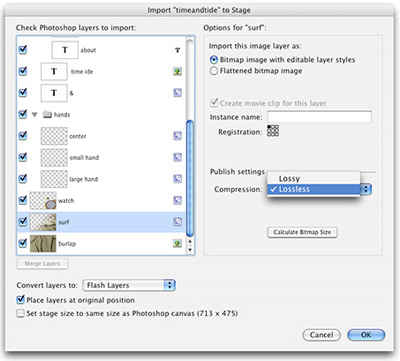Uncheck the about layer checkbox
Screen dimensions: 400x361
(x=23, y=50)
